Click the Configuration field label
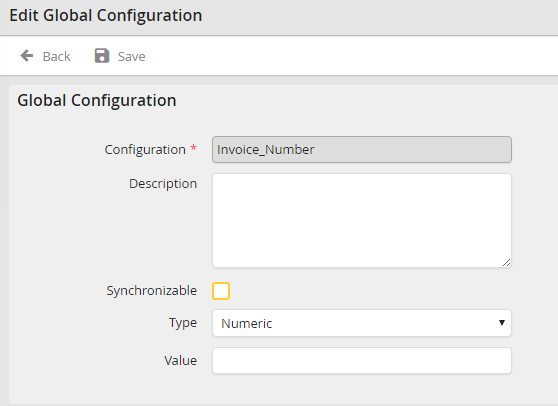This screenshot has height=406, width=558. (145, 149)
